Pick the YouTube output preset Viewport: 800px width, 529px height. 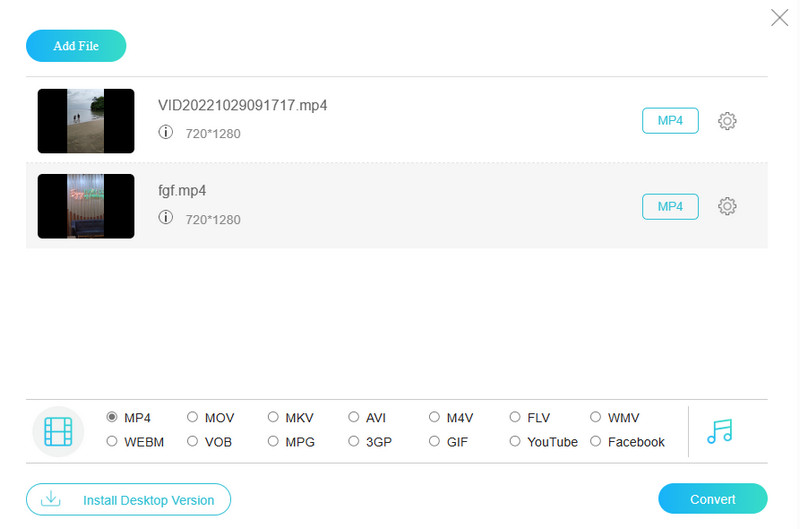[x=516, y=441]
